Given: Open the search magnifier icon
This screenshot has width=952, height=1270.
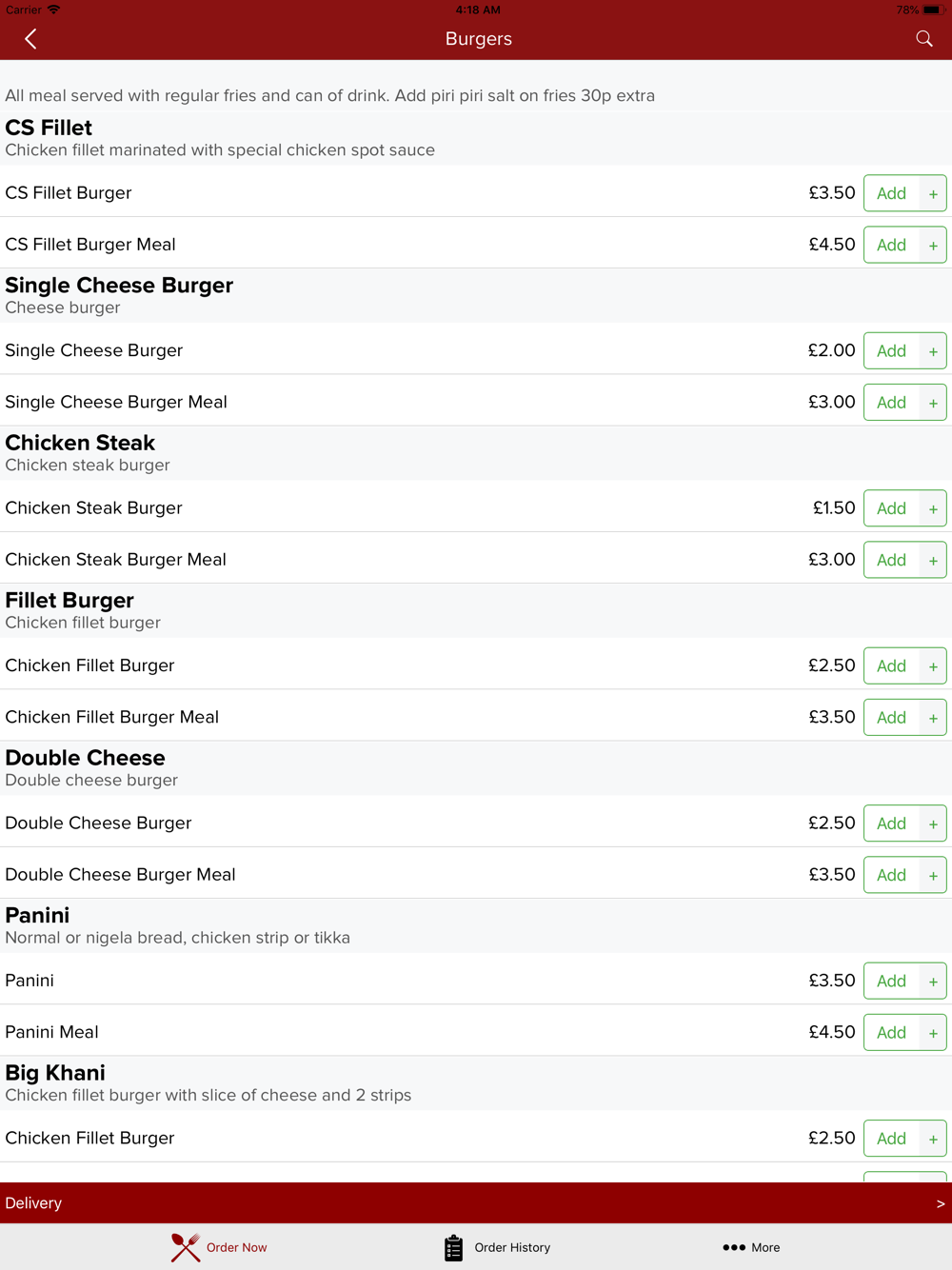Looking at the screenshot, I should point(924,39).
